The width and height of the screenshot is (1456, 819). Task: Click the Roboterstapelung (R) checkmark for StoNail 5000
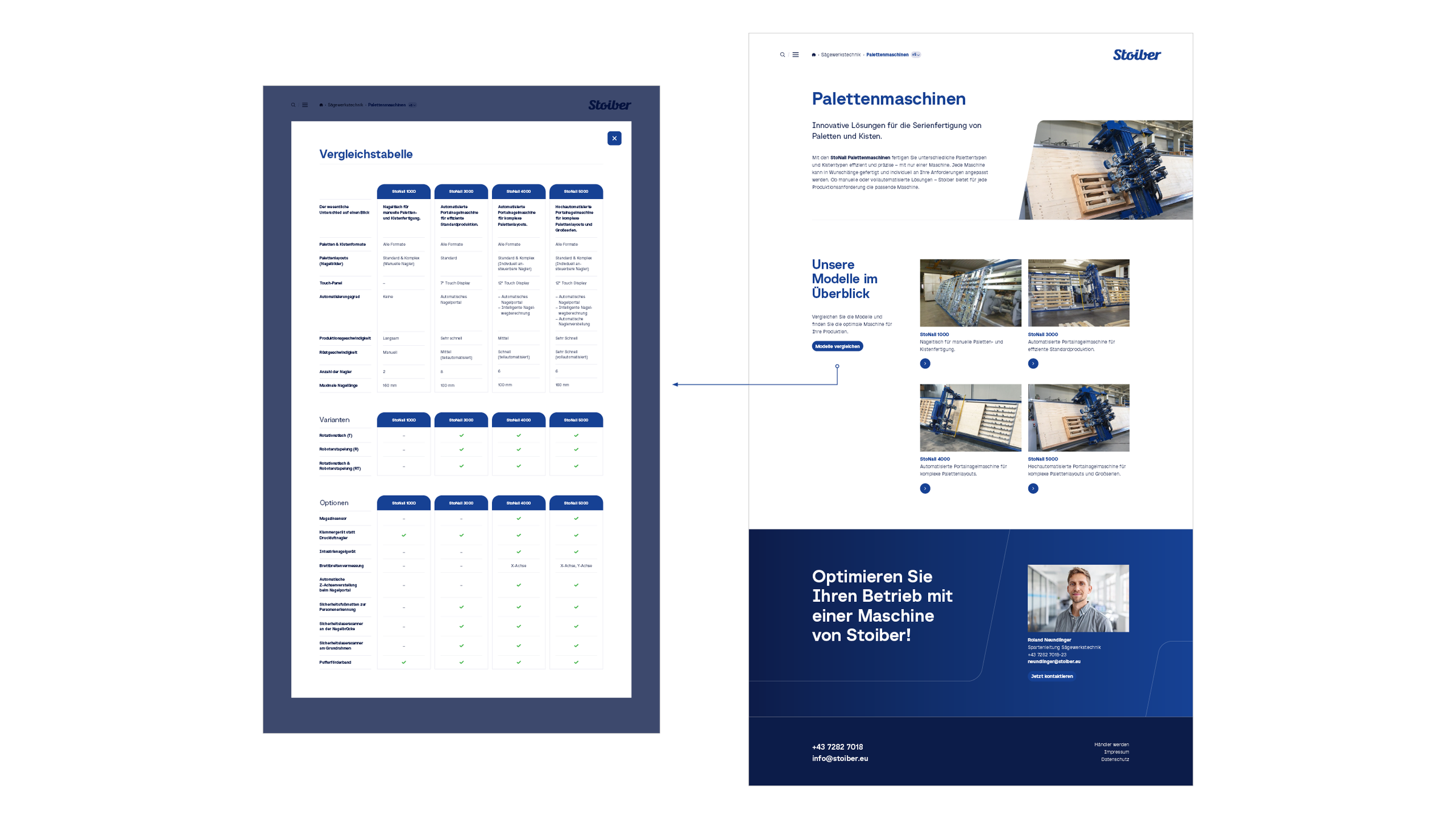pyautogui.click(x=576, y=450)
